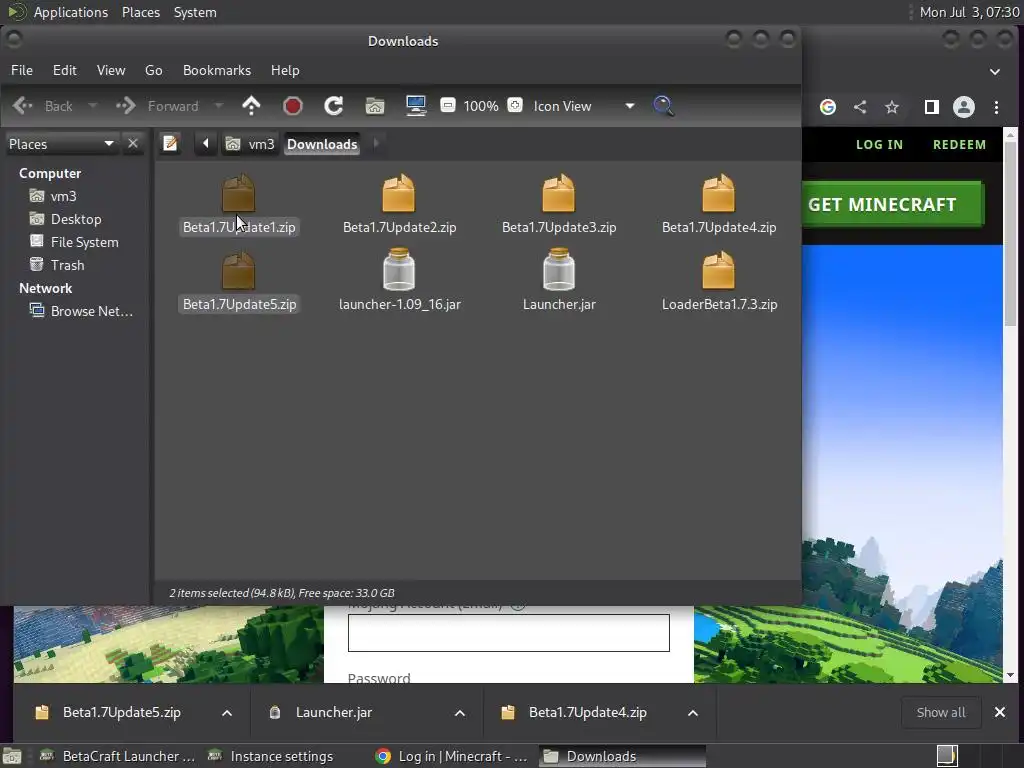This screenshot has width=1024, height=768.
Task: Click the Back navigation button
Action: [43, 106]
